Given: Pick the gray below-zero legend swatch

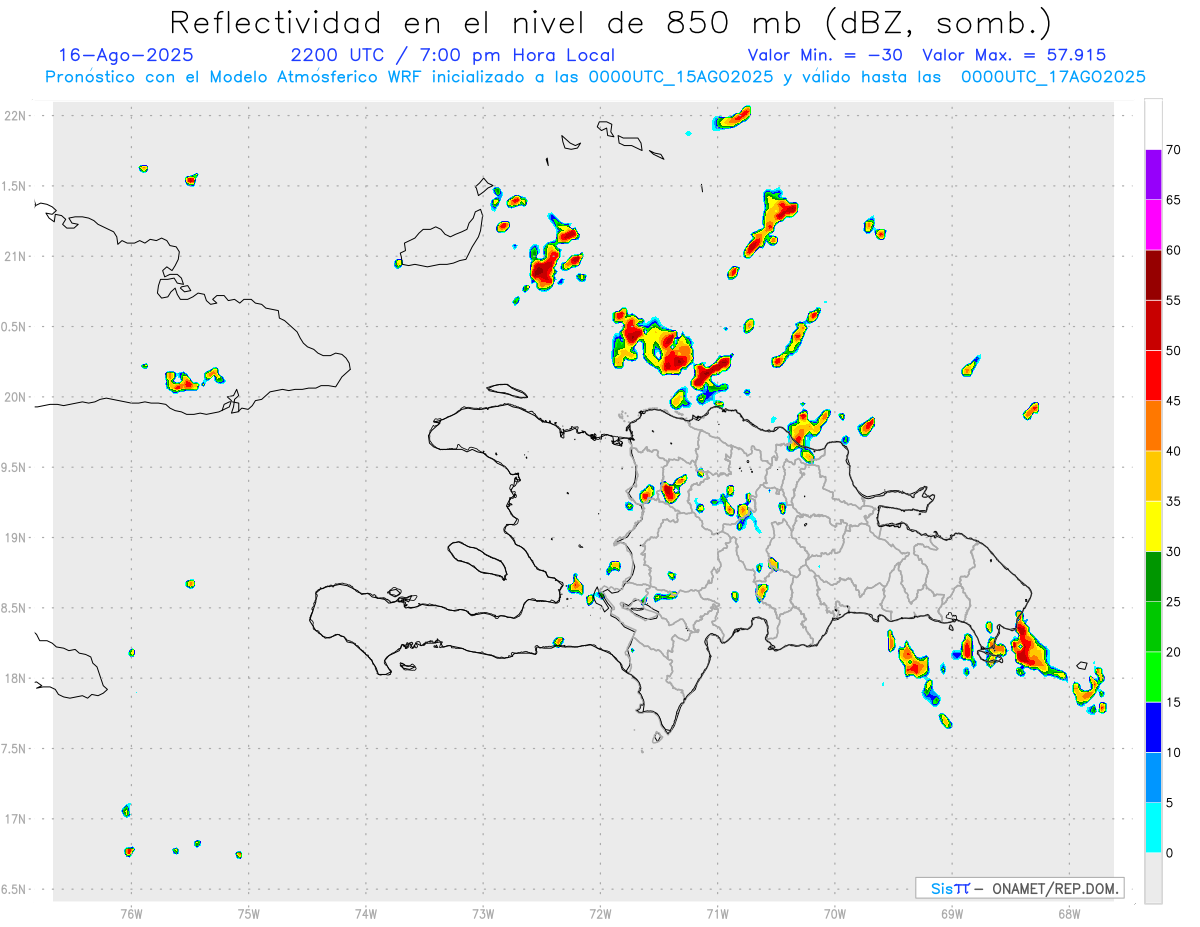Looking at the screenshot, I should click(x=1153, y=878).
